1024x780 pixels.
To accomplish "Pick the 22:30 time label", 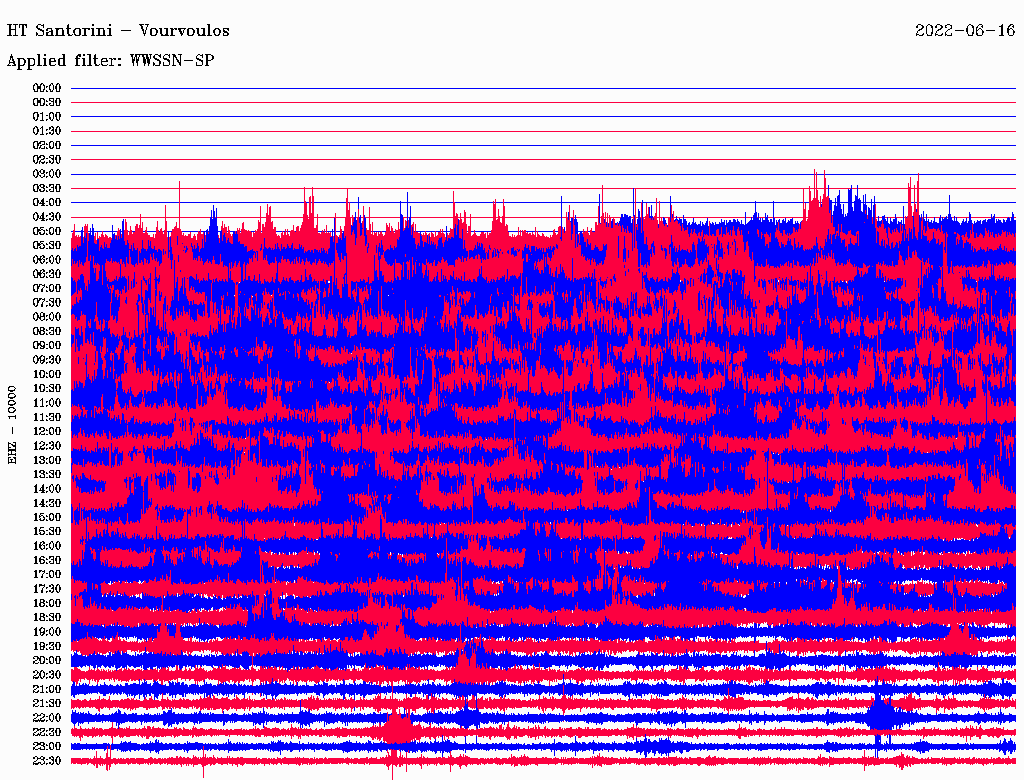I will [x=47, y=732].
